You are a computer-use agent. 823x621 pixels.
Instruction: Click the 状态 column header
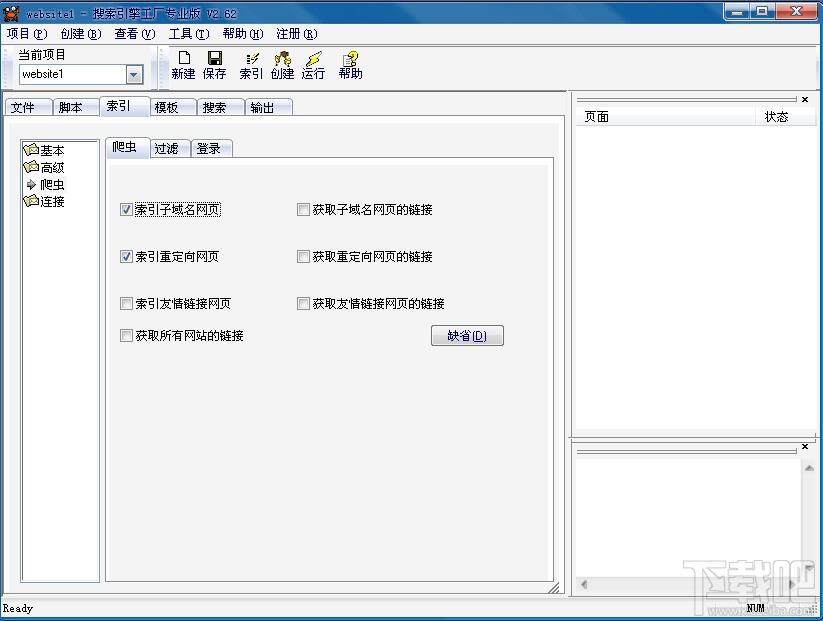[x=785, y=117]
